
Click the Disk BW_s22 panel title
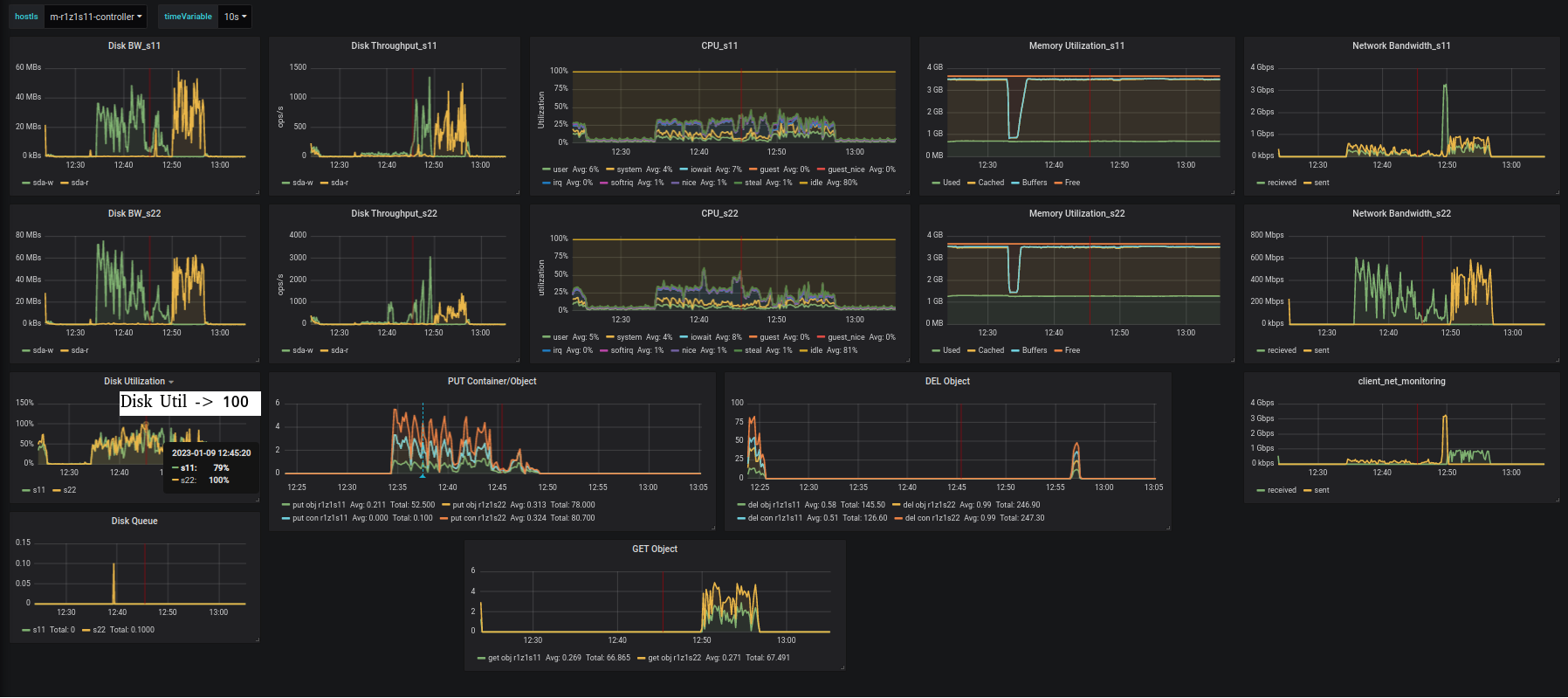134,214
